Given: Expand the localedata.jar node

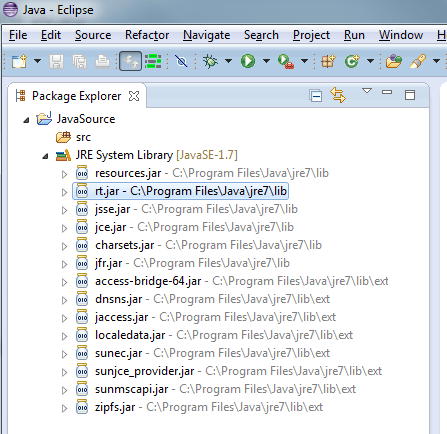Looking at the screenshot, I should point(64,336).
